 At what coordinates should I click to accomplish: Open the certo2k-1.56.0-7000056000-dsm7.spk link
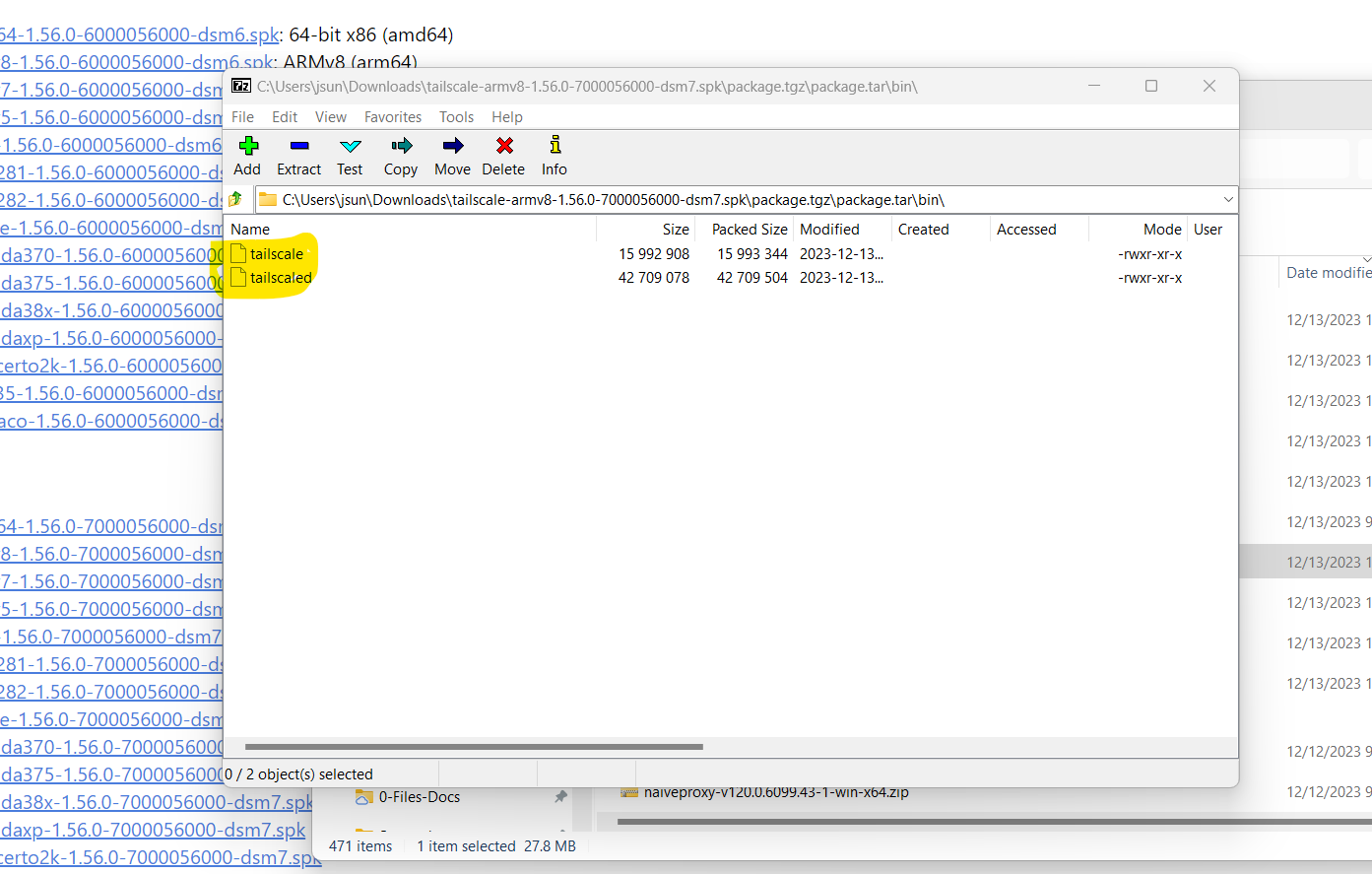[x=161, y=857]
